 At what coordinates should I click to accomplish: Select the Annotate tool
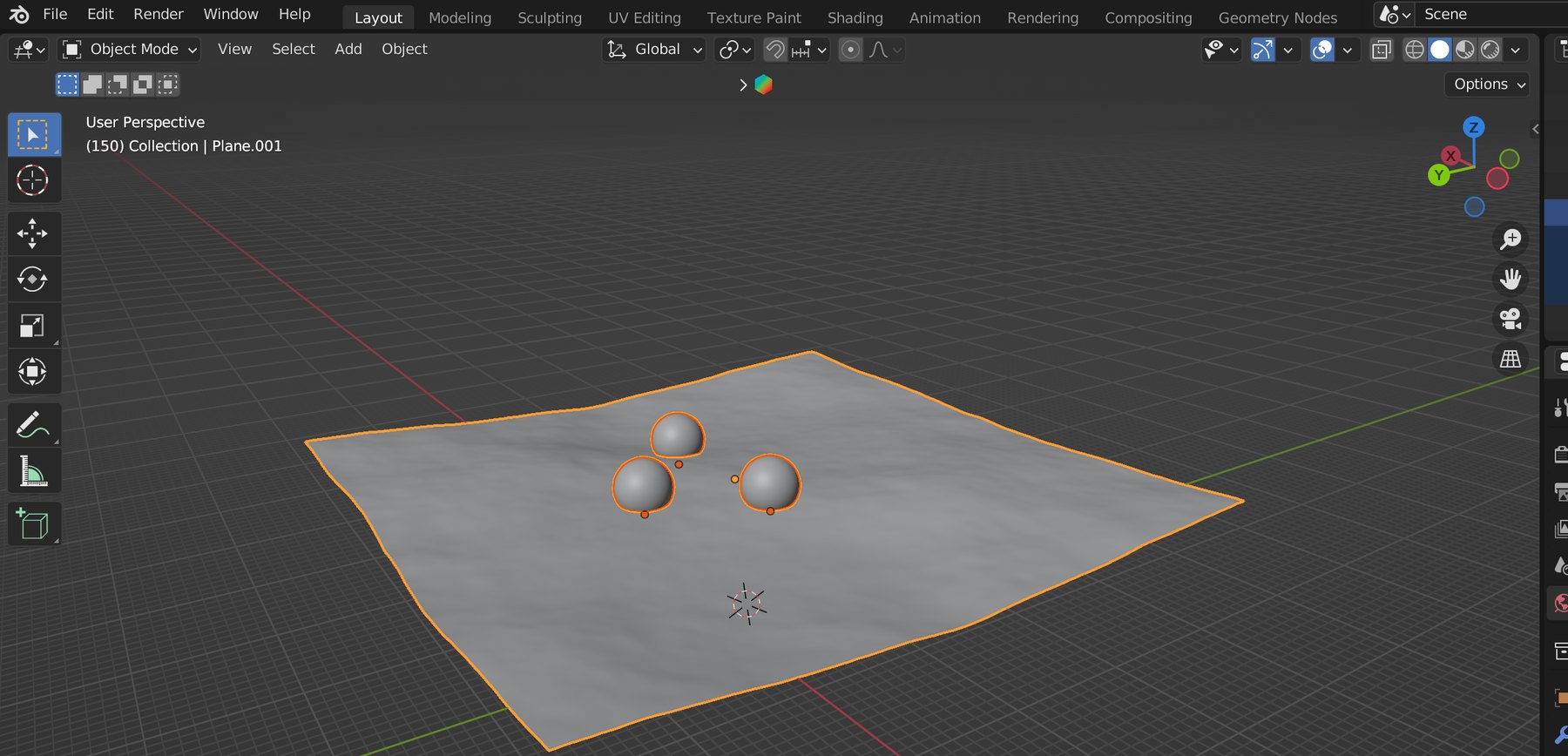coord(34,426)
